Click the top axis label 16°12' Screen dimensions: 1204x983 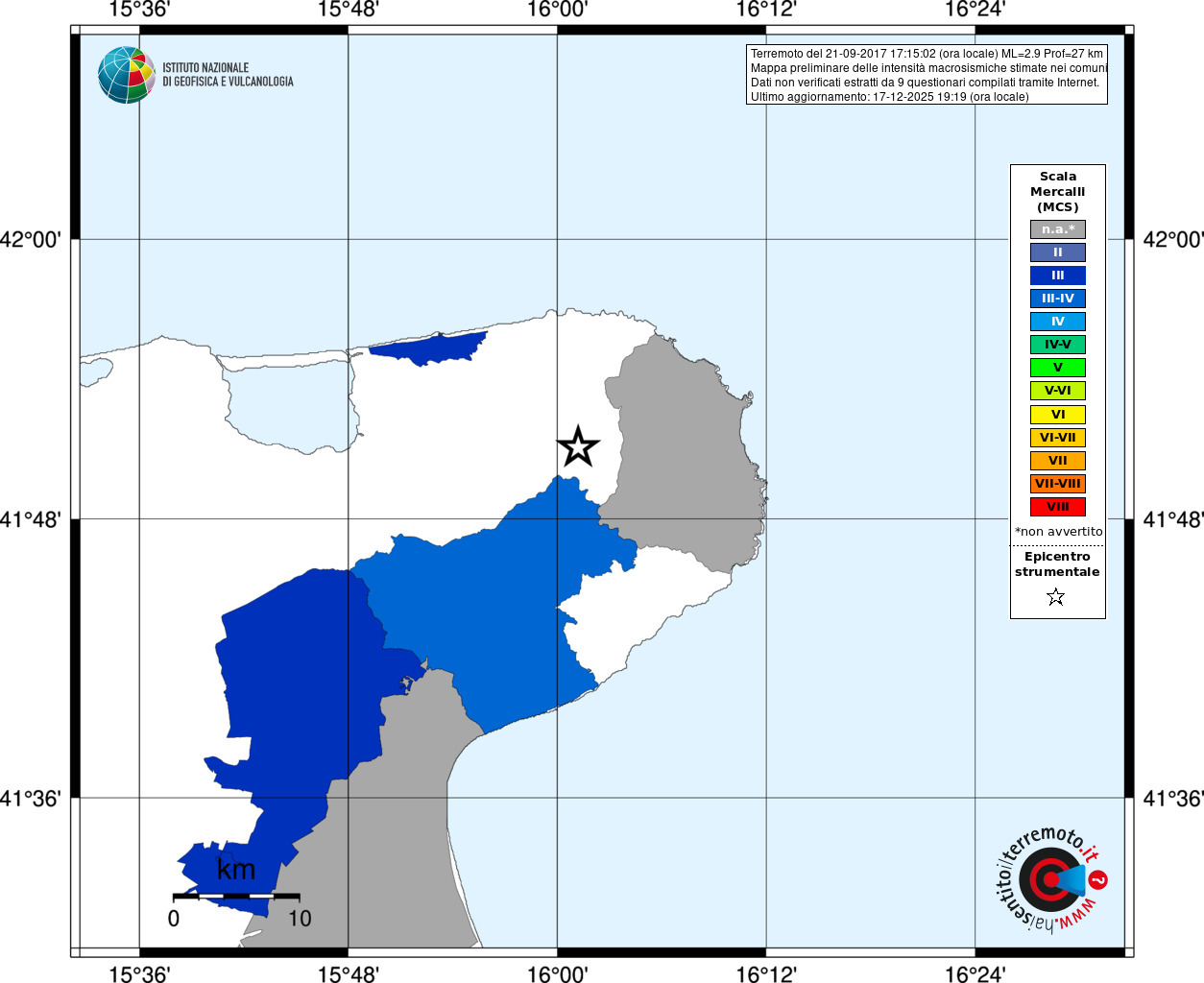(x=766, y=10)
